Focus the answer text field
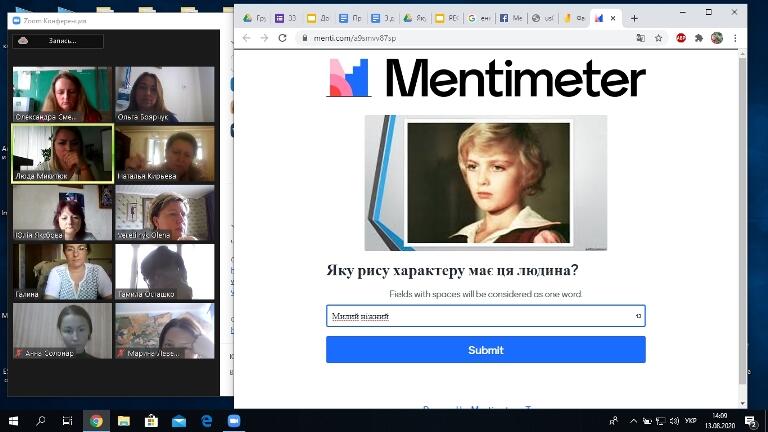Image resolution: width=768 pixels, height=432 pixels. click(485, 316)
